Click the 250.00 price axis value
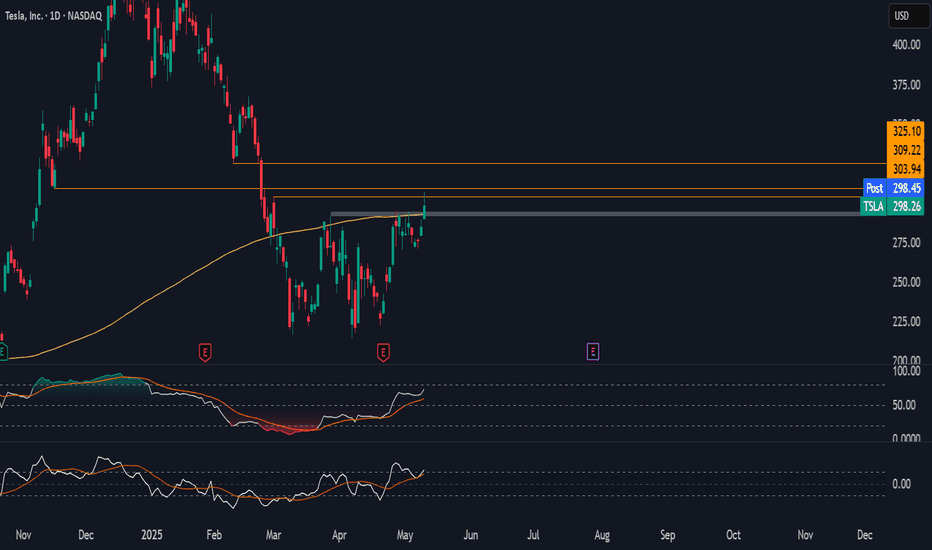Screen dimensions: 932x550 [906, 282]
